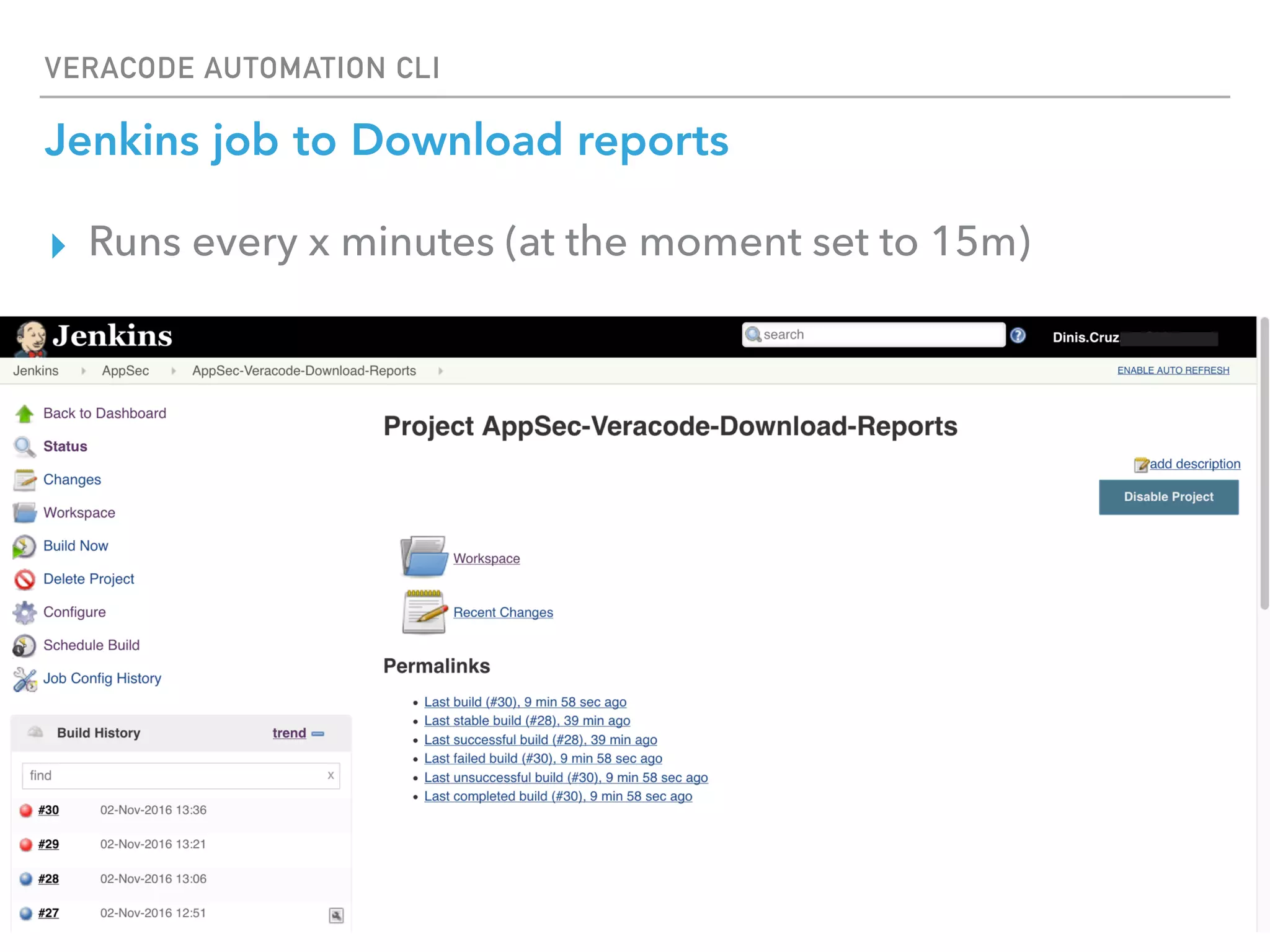
Task: Open the Changes page
Action: pos(72,480)
